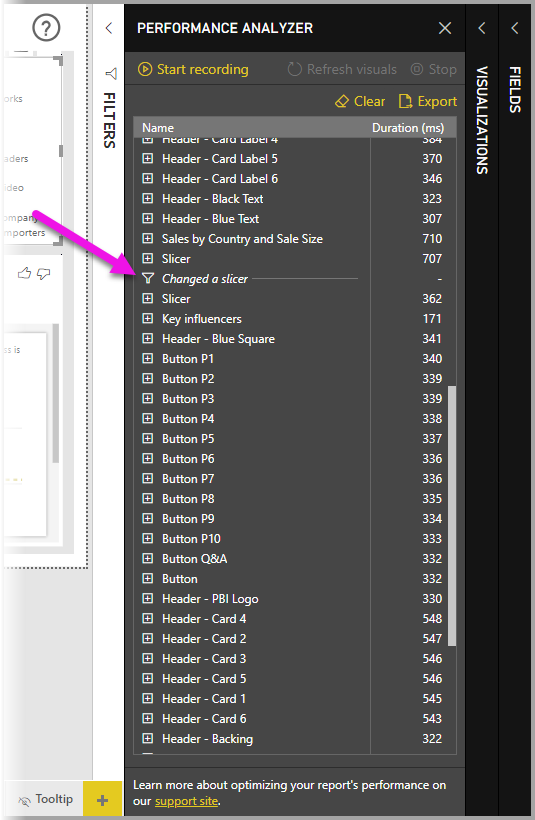The height and width of the screenshot is (820, 535).
Task: Export the performance results
Action: point(428,101)
